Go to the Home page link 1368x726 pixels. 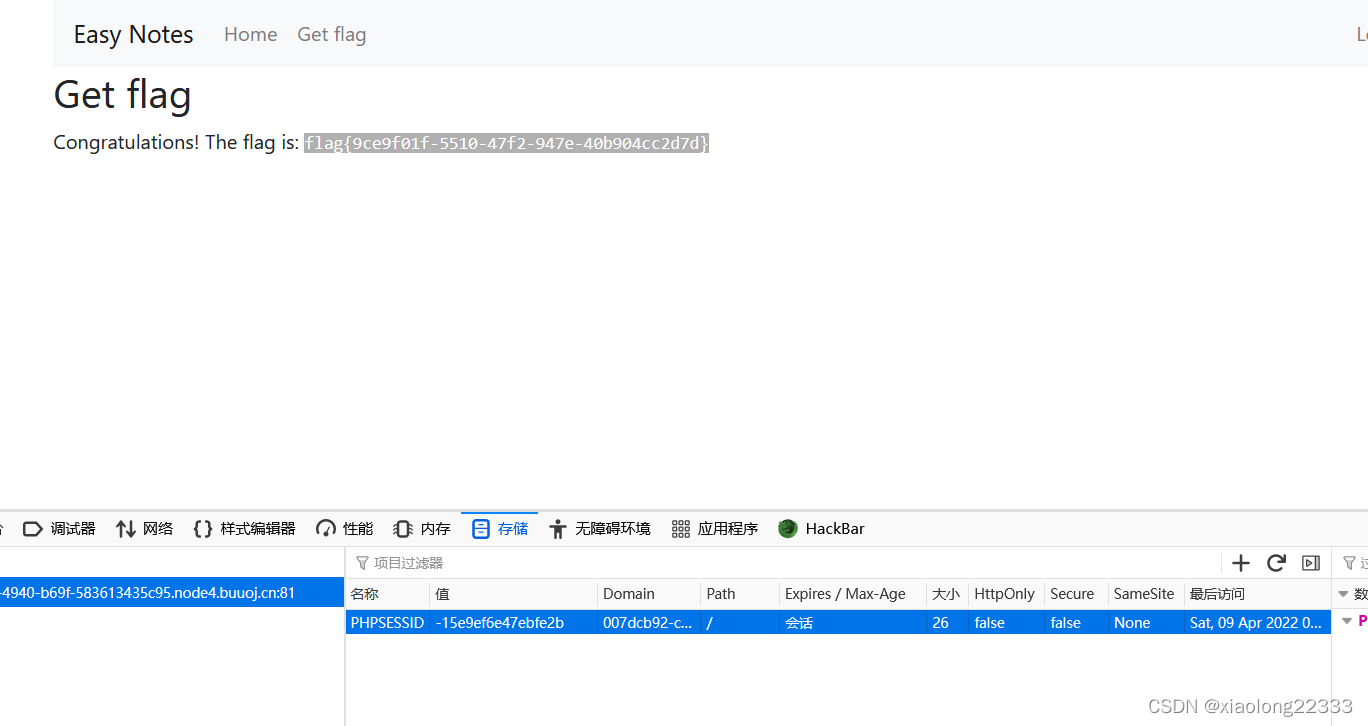click(250, 34)
